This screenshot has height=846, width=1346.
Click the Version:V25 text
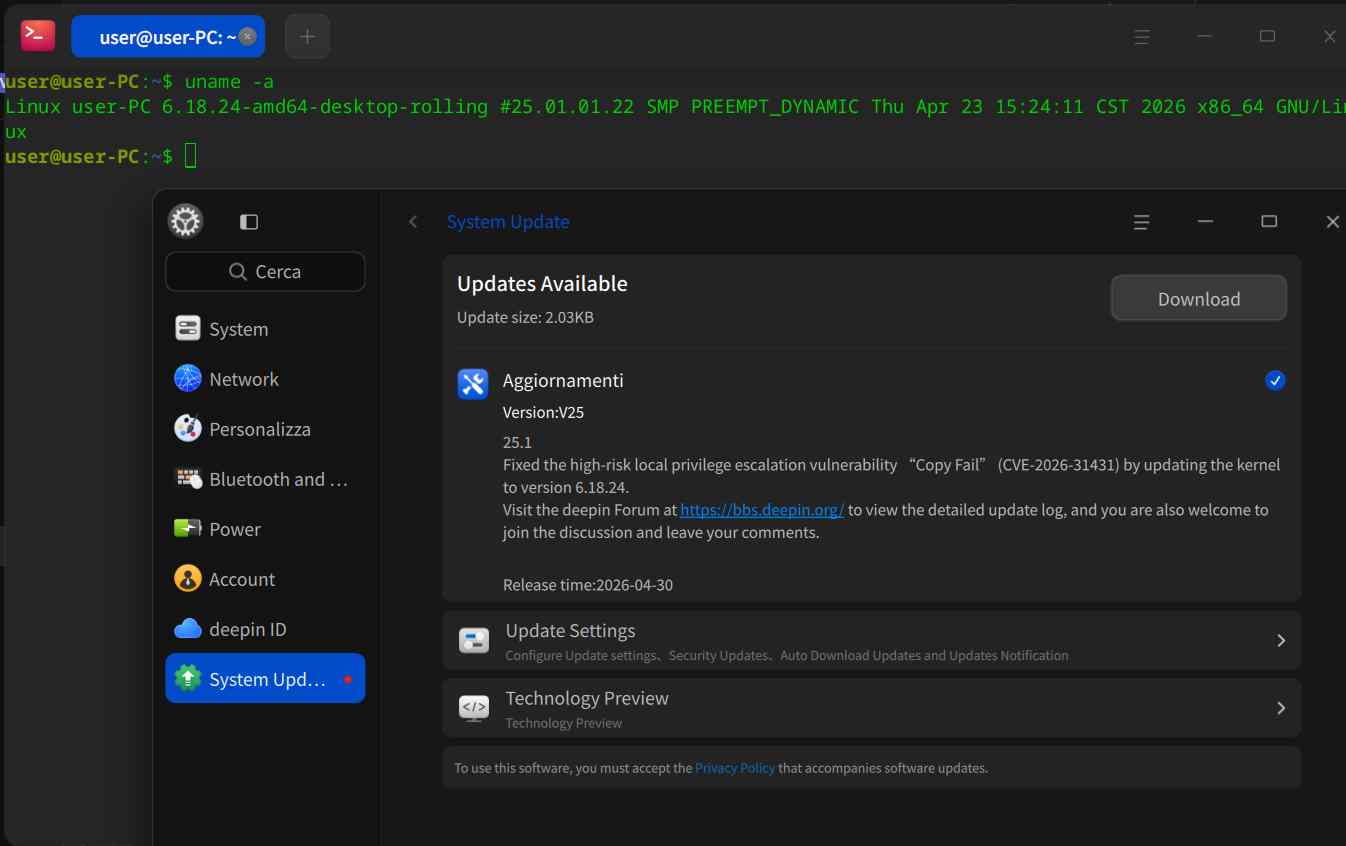tap(543, 412)
